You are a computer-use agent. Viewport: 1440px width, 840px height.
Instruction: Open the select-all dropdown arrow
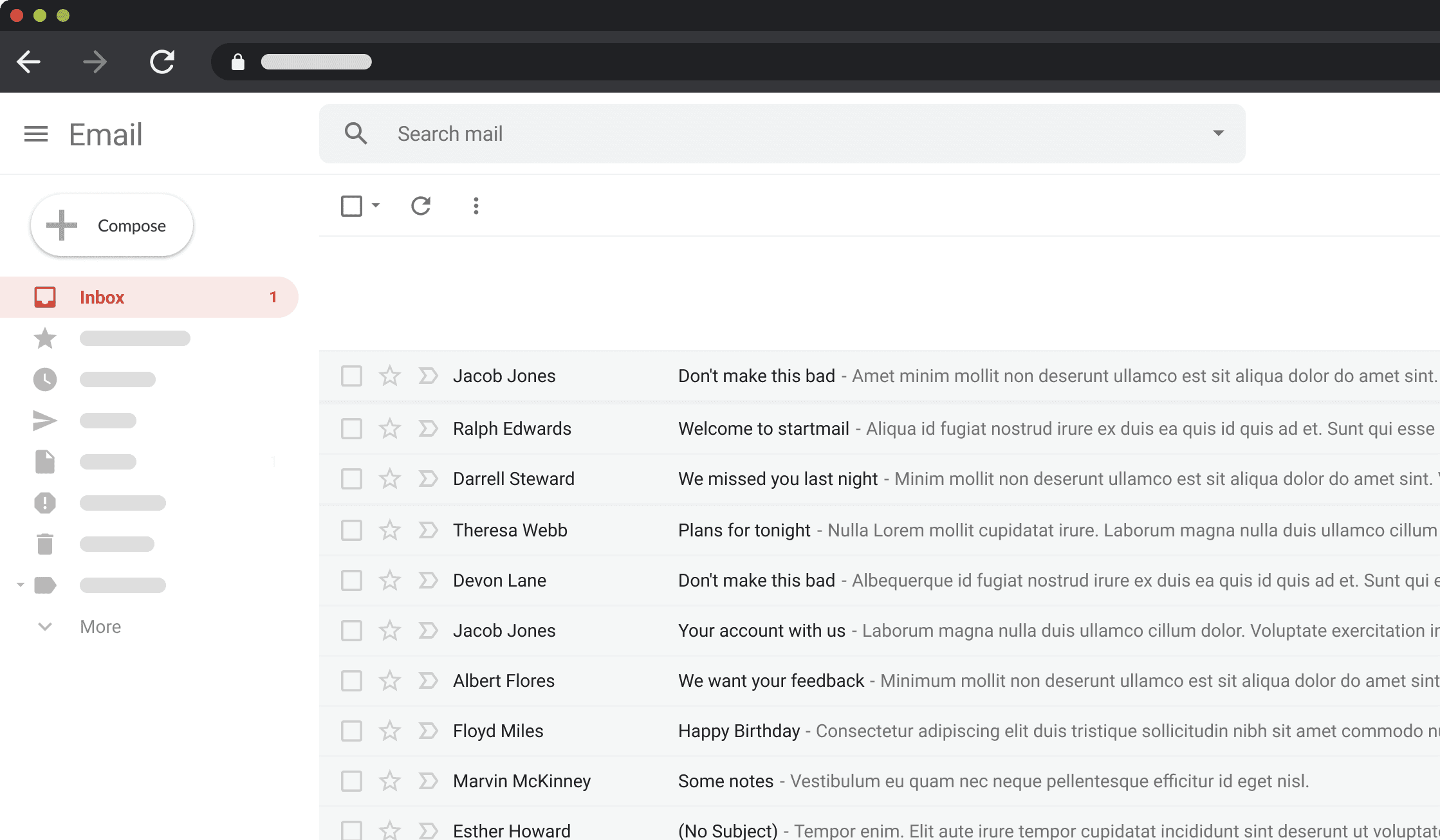pos(376,206)
